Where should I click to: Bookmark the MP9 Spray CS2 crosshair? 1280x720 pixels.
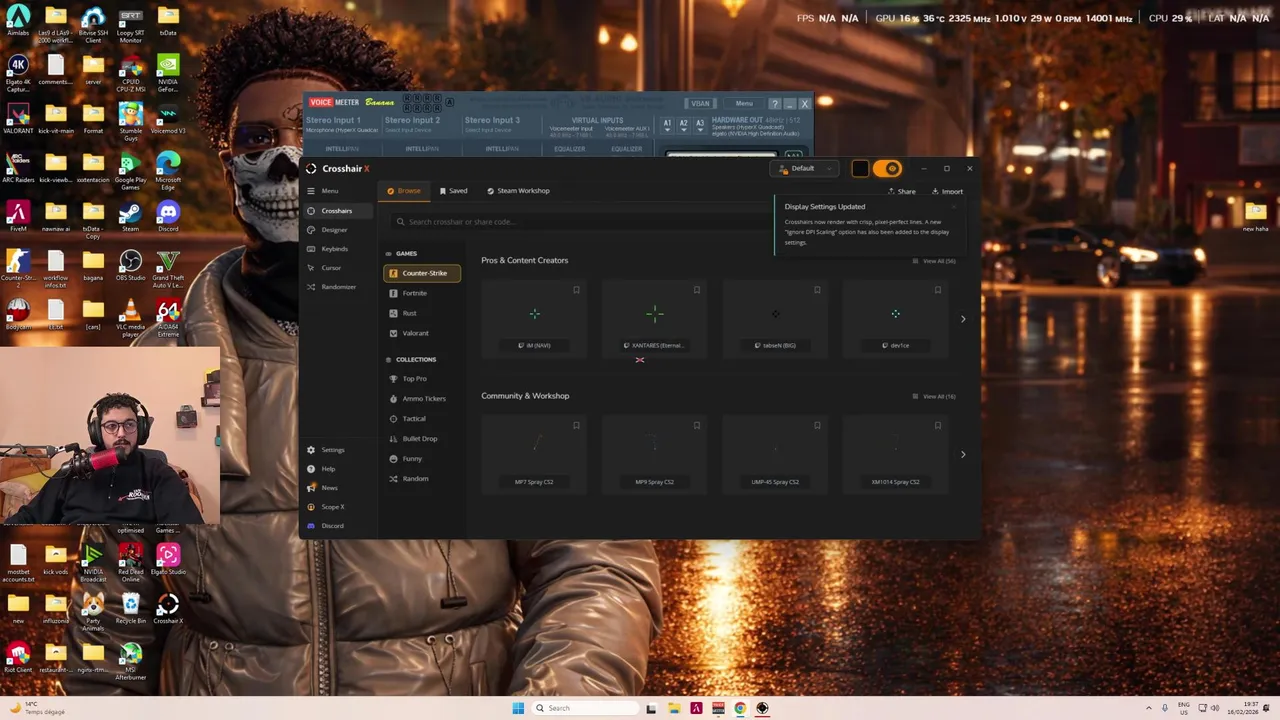697,426
